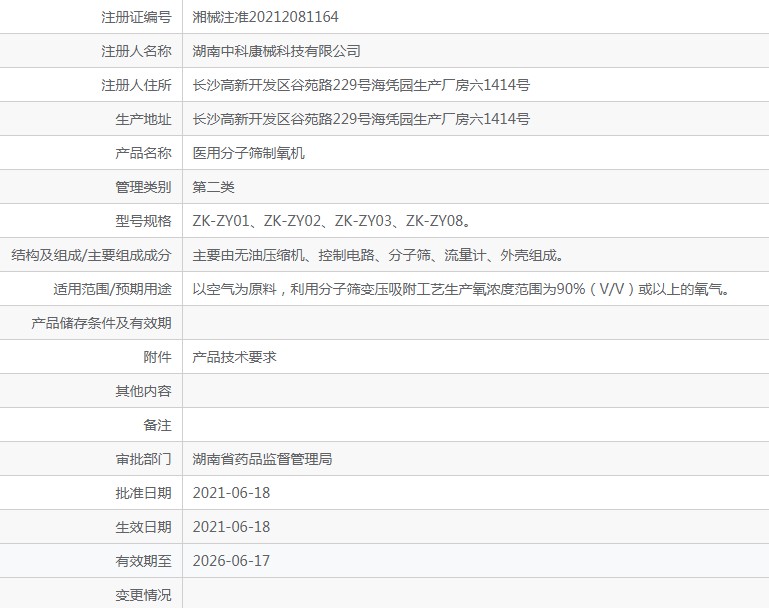Click the 管理类别 label
The height and width of the screenshot is (608, 769).
[143, 187]
